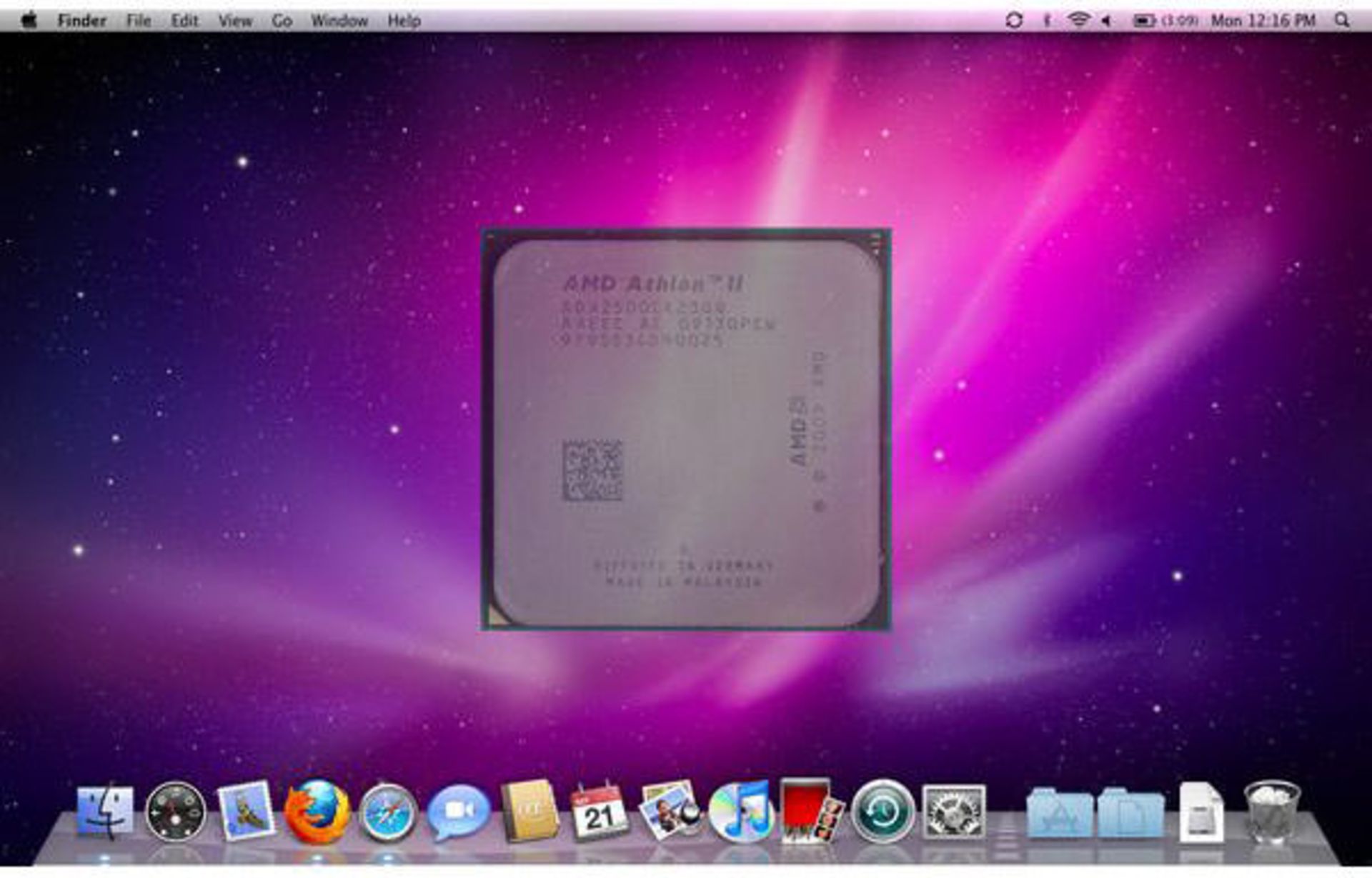Open the Bluetooth menu bar icon

click(x=1047, y=21)
